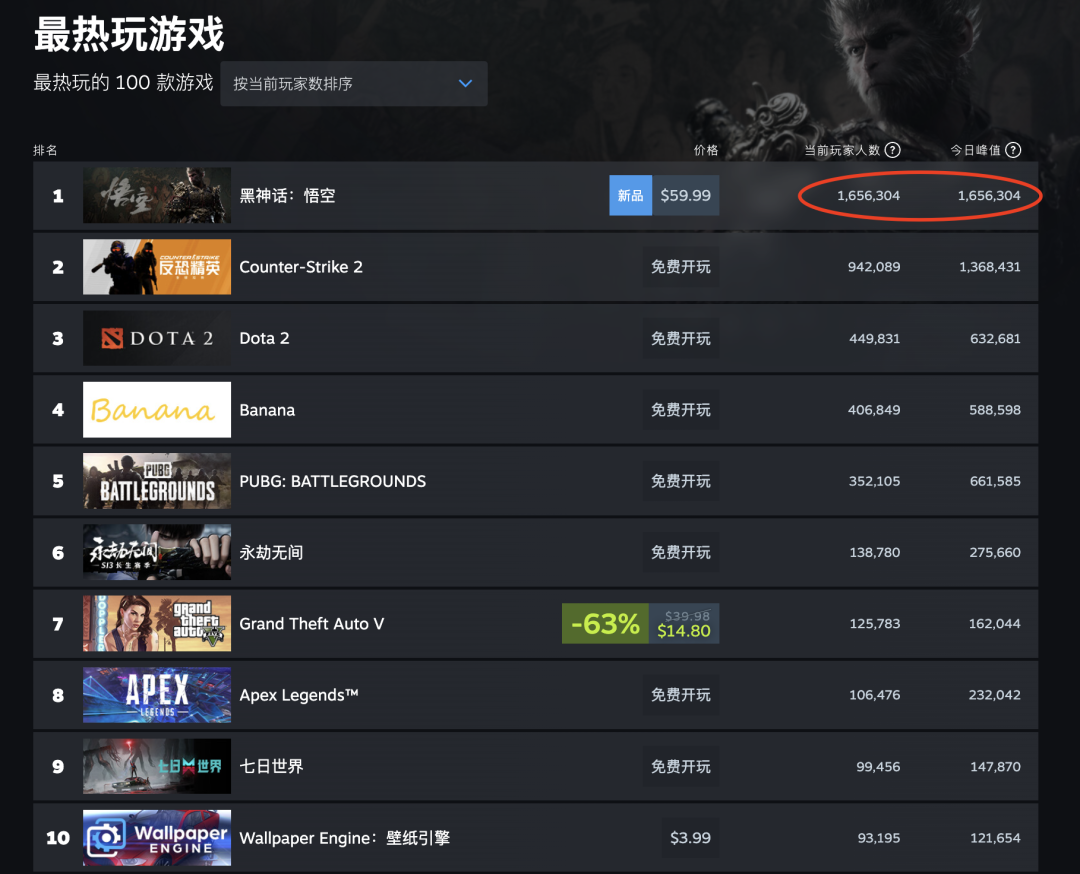Open the Apex Legends thumbnail
Screen dimensions: 1080x874
click(x=157, y=695)
